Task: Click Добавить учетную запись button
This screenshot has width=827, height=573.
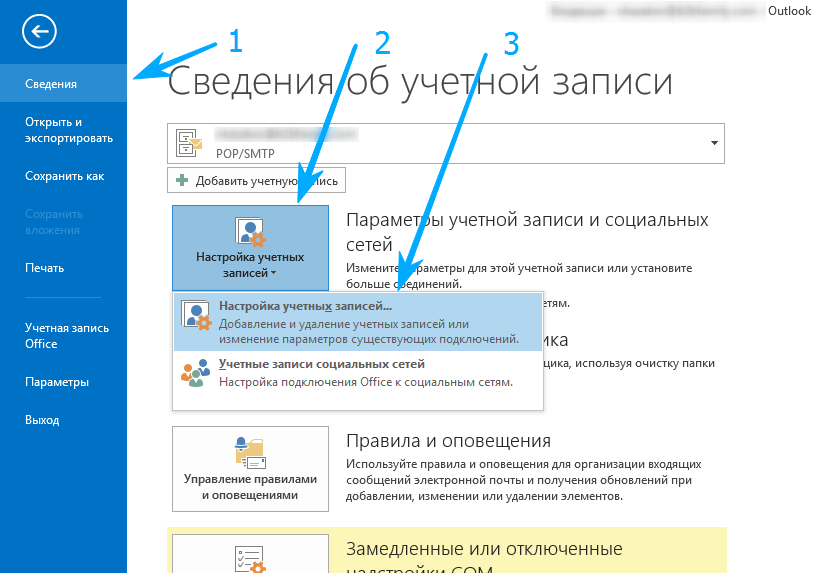Action: pos(256,180)
